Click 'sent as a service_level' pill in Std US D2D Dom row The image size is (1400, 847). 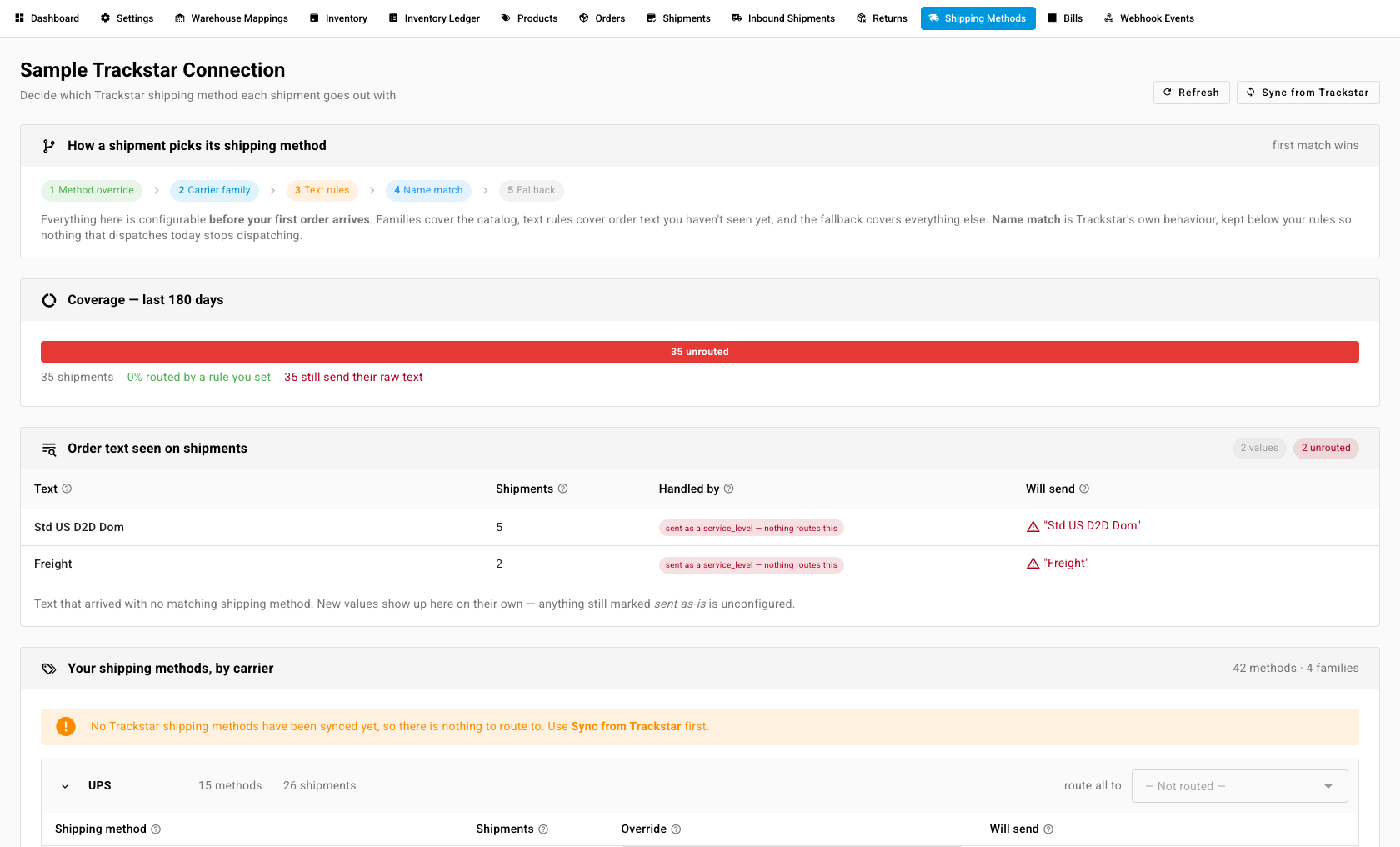(752, 529)
